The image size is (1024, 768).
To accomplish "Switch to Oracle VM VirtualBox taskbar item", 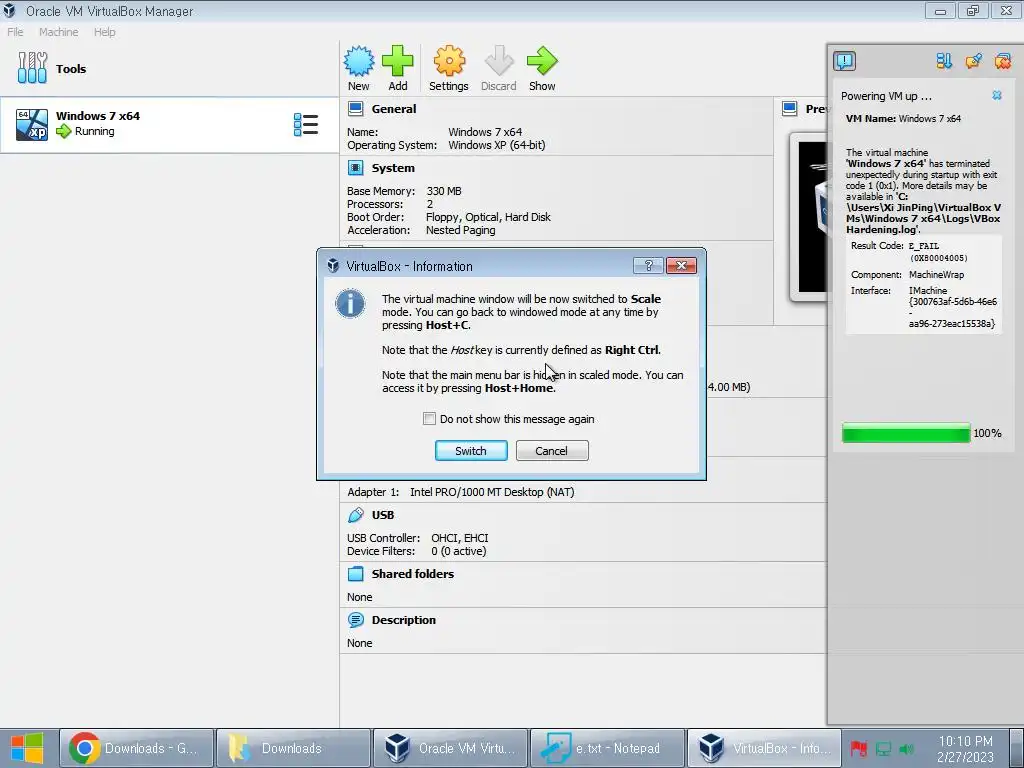I will click(450, 748).
